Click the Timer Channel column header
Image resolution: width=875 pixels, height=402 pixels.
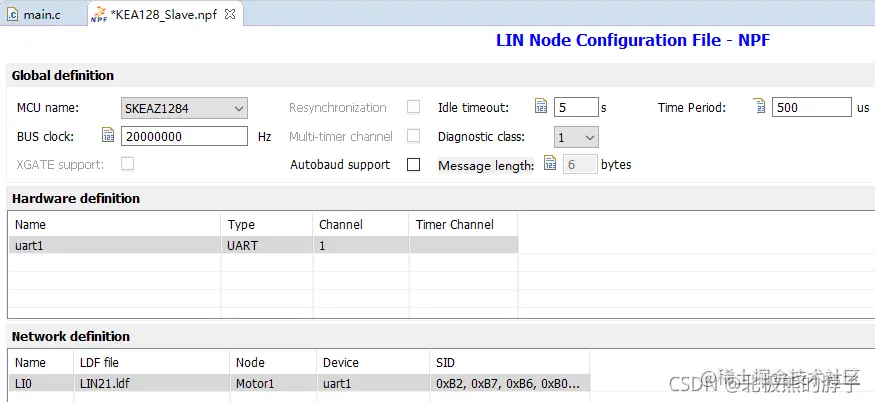(x=463, y=224)
